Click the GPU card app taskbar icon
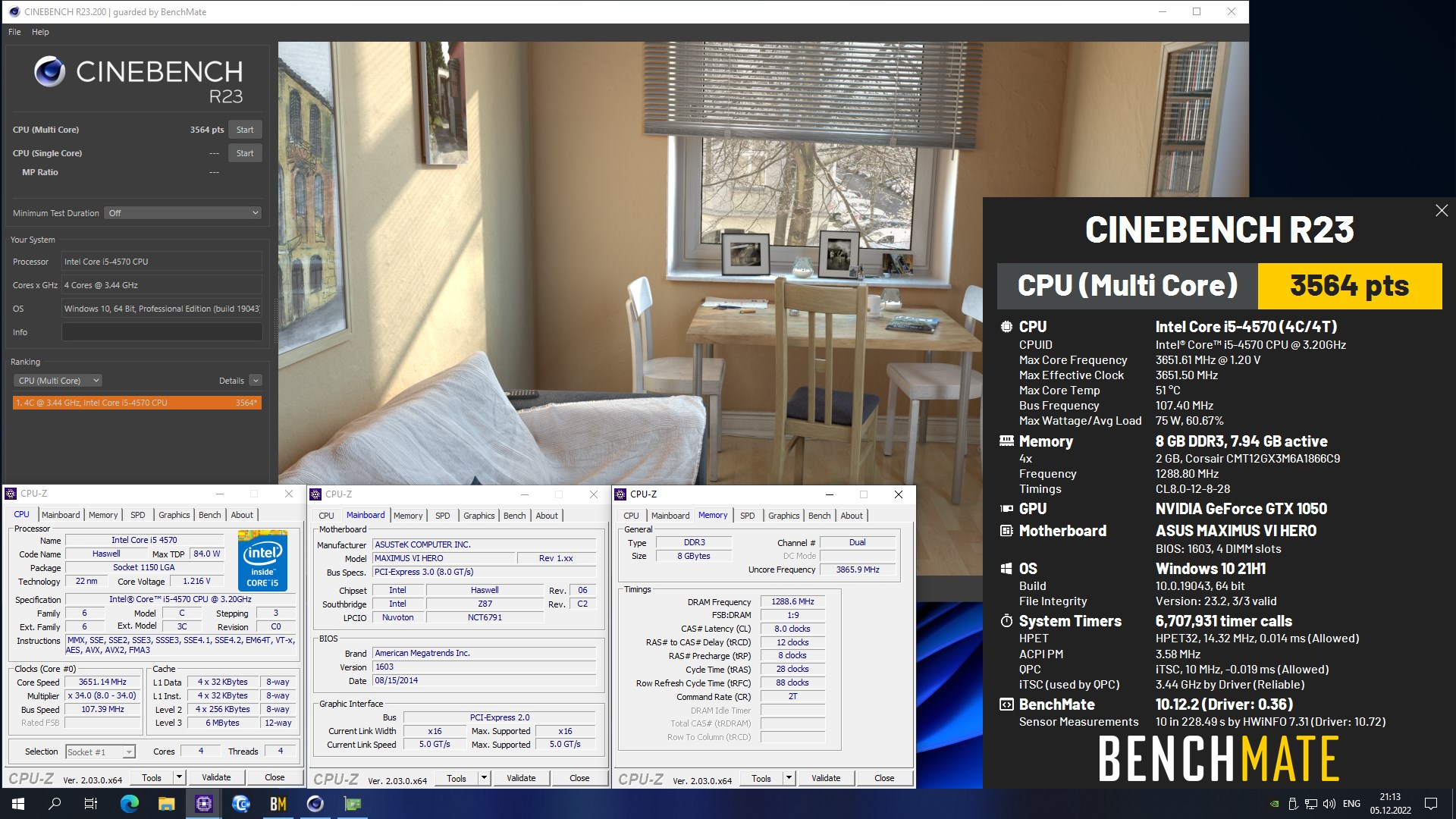Screen dimensions: 1456x819 click(353, 804)
